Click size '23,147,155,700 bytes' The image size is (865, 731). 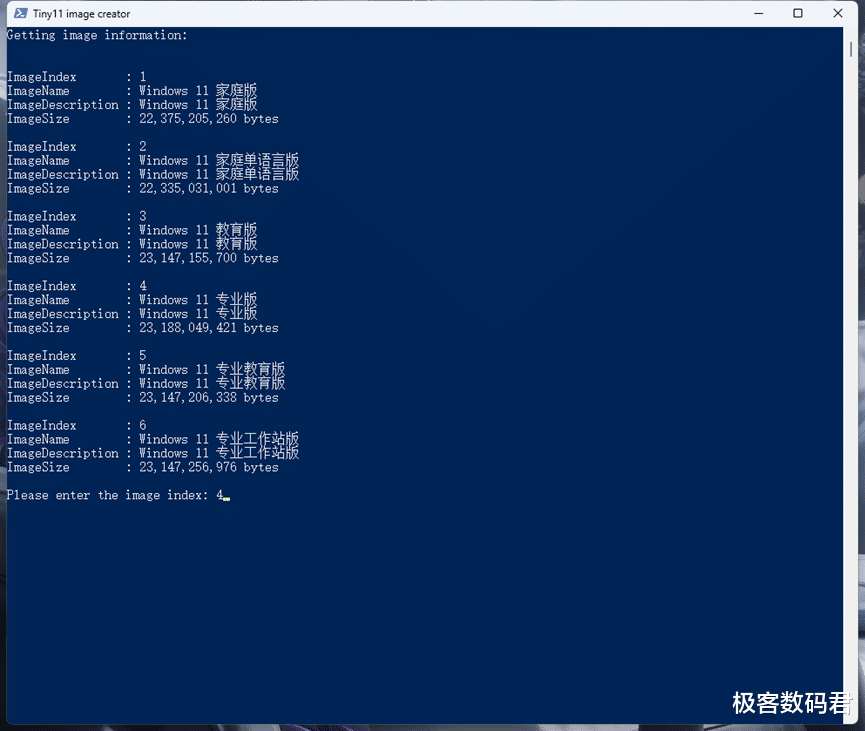point(209,258)
